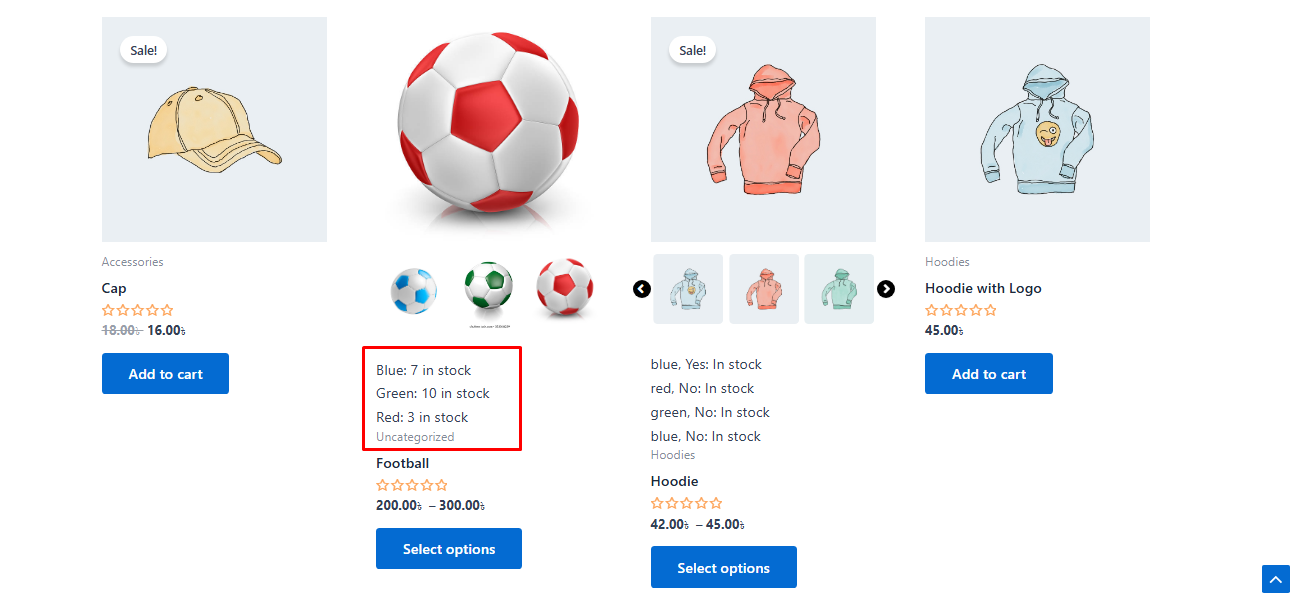Image resolution: width=1315 pixels, height=610 pixels.
Task: Select the green football variation thumbnail
Action: tap(488, 288)
